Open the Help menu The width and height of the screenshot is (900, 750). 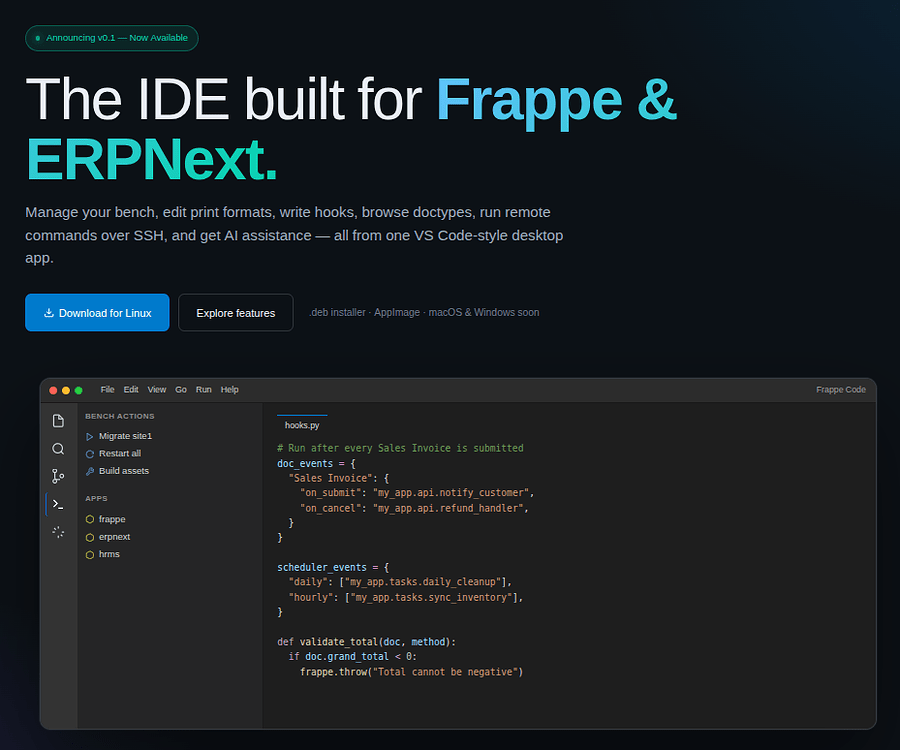(x=230, y=390)
